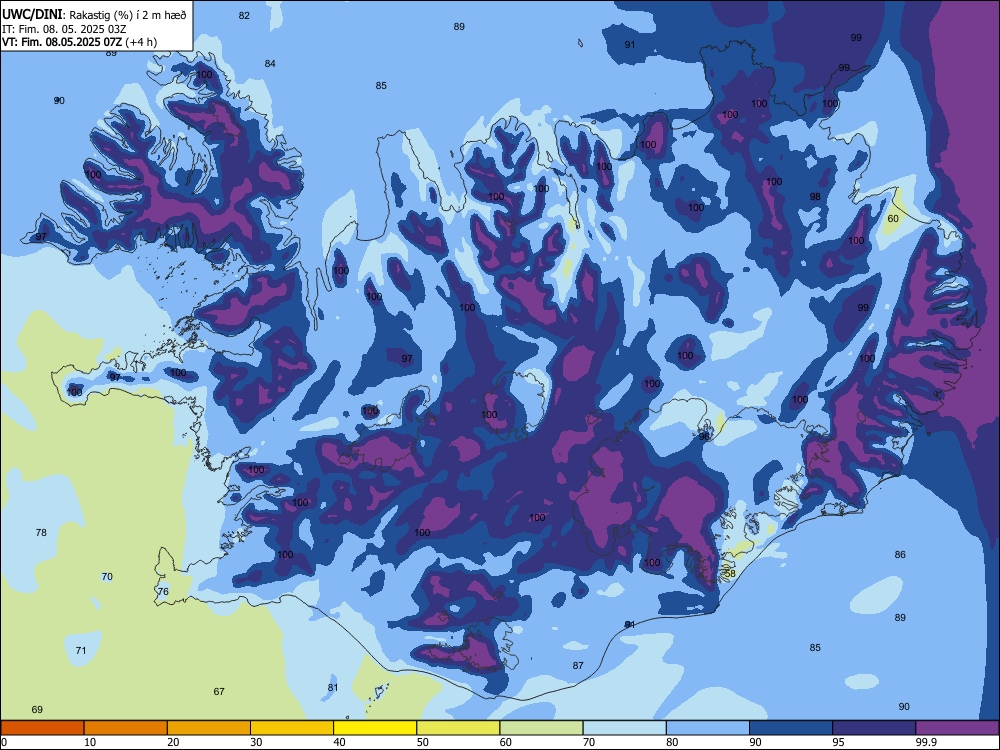Screen dimensions: 1000x750
Task: Click the value 81 off the south coast
Action: click(x=333, y=688)
